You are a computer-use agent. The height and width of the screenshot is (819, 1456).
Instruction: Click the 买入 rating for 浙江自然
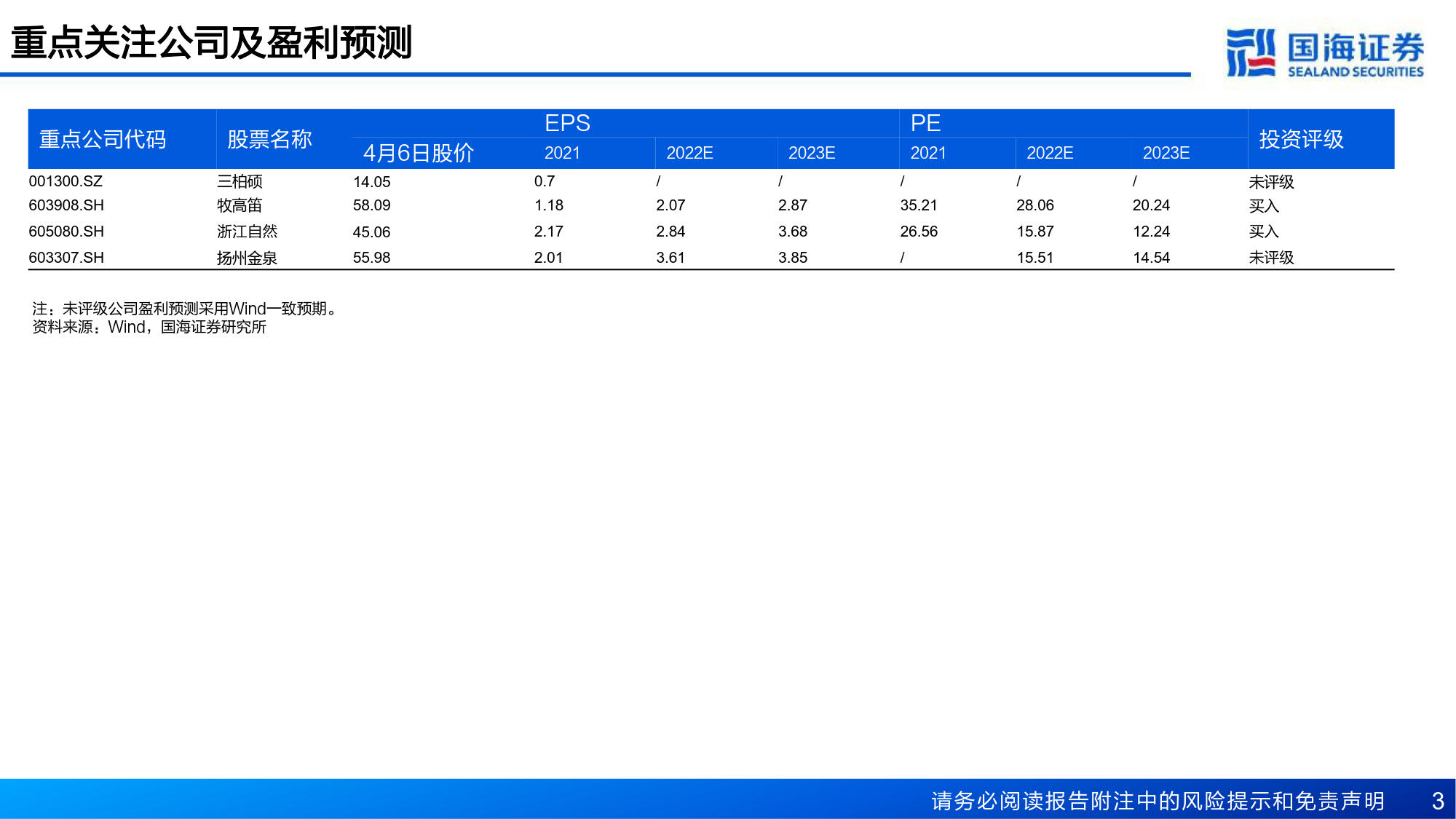point(1264,232)
